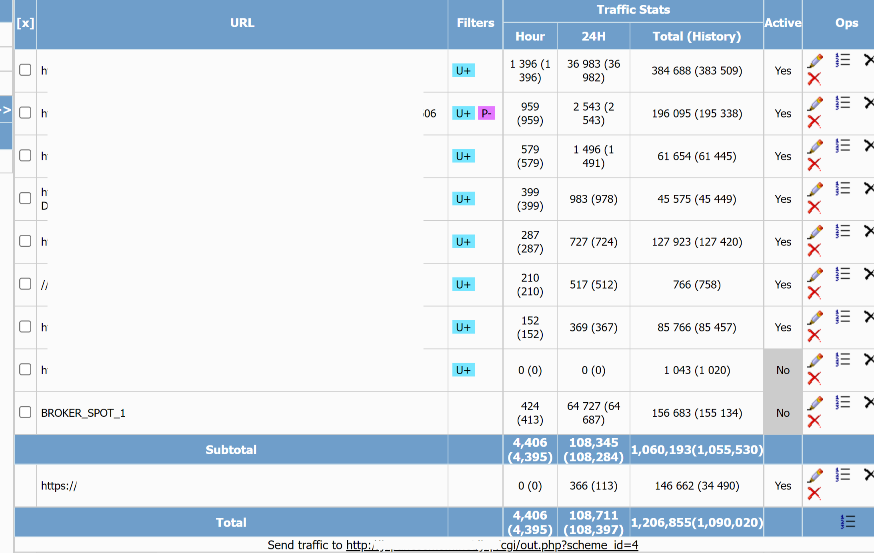Edit the row with total 127 923

coord(815,232)
